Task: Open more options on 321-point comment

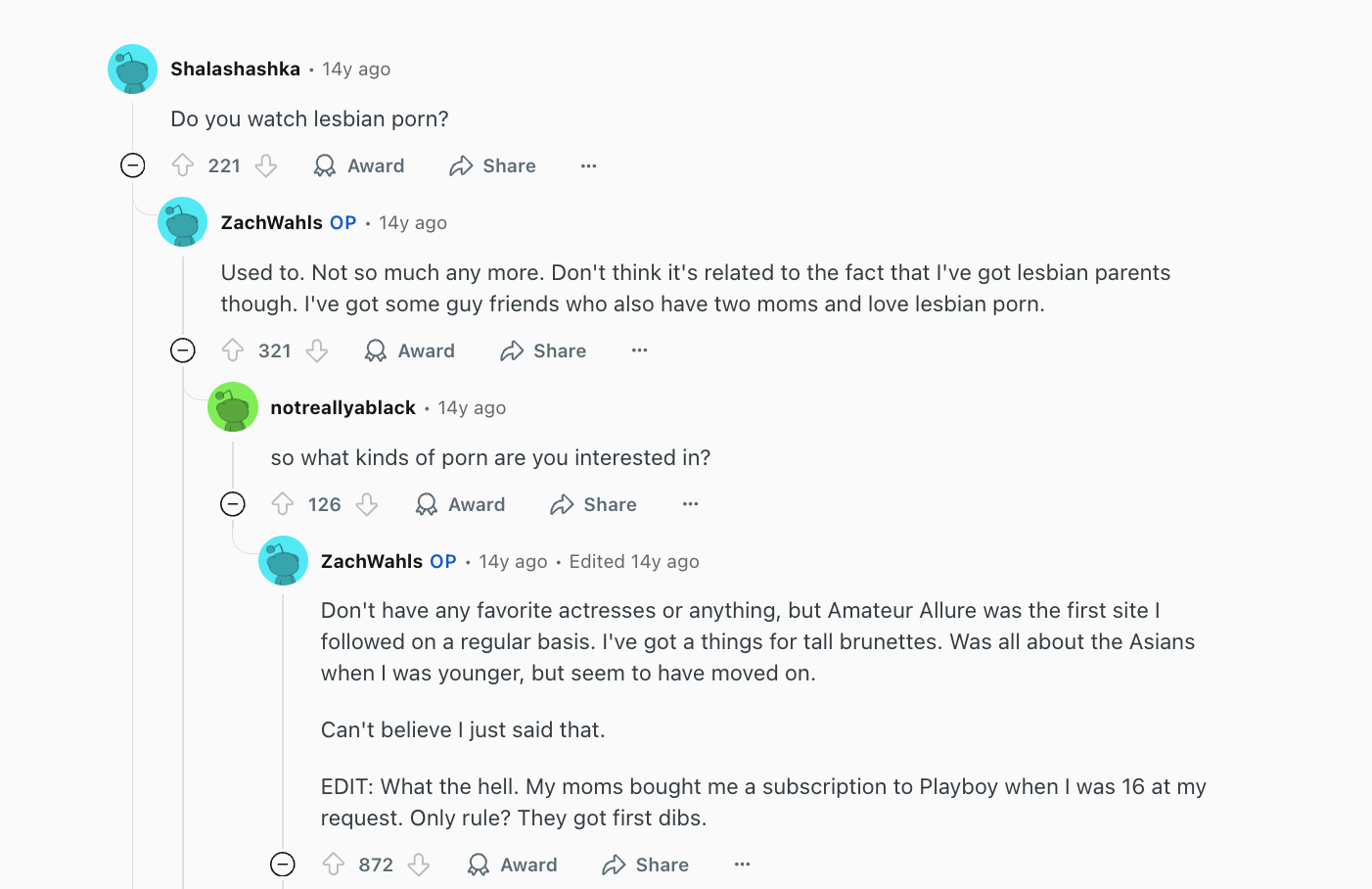Action: [639, 351]
